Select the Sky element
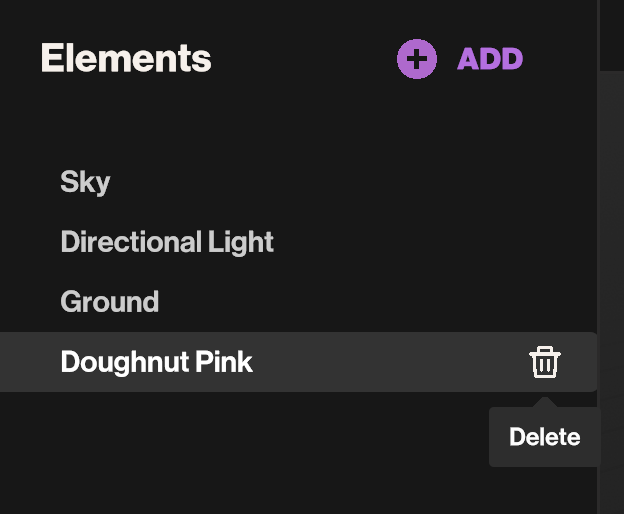This screenshot has height=514, width=624. click(x=85, y=182)
